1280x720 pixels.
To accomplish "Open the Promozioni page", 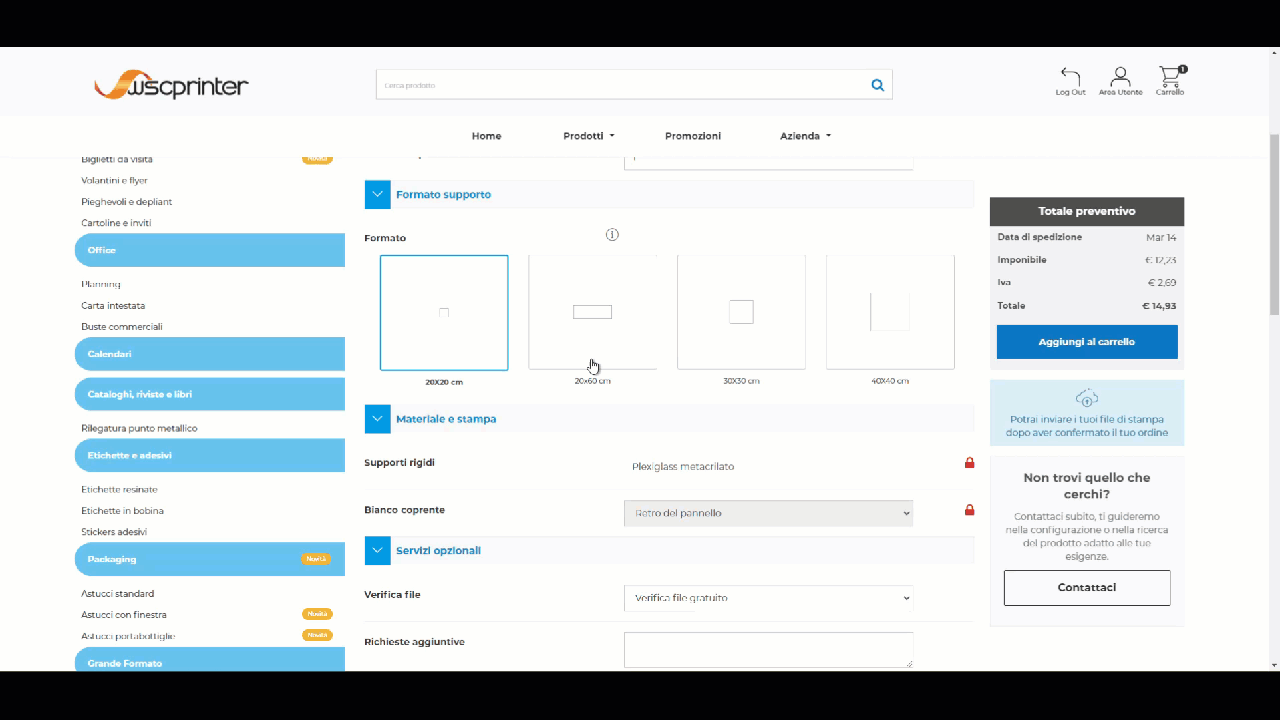I will click(693, 136).
